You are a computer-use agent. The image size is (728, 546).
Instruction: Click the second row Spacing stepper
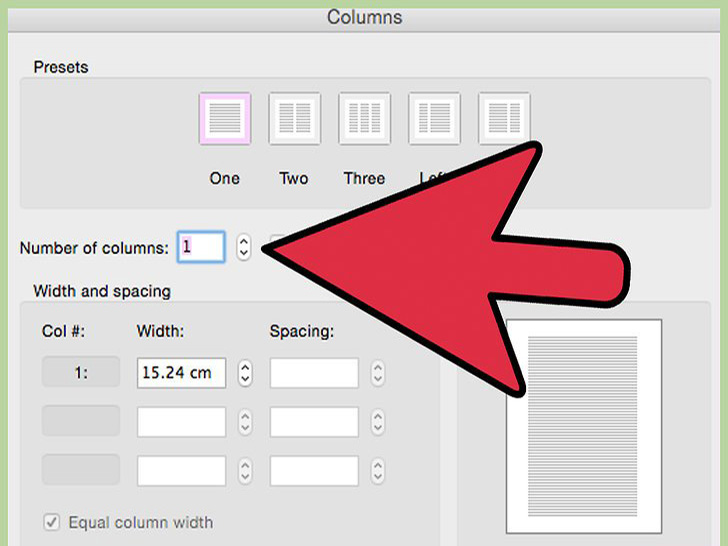[x=377, y=421]
